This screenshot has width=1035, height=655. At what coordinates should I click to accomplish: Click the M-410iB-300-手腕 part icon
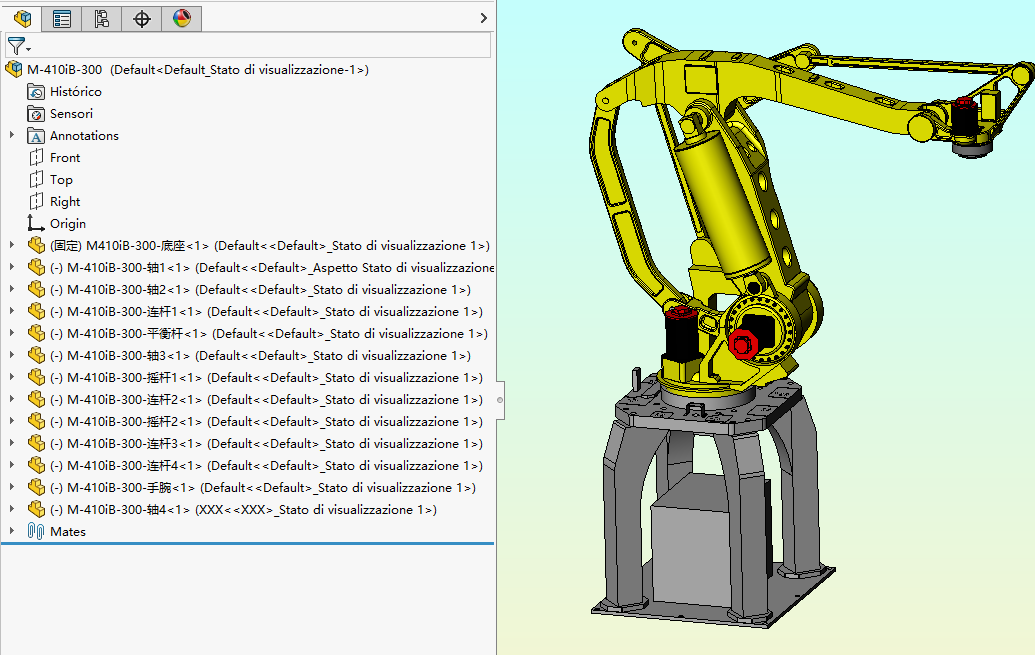coord(36,487)
